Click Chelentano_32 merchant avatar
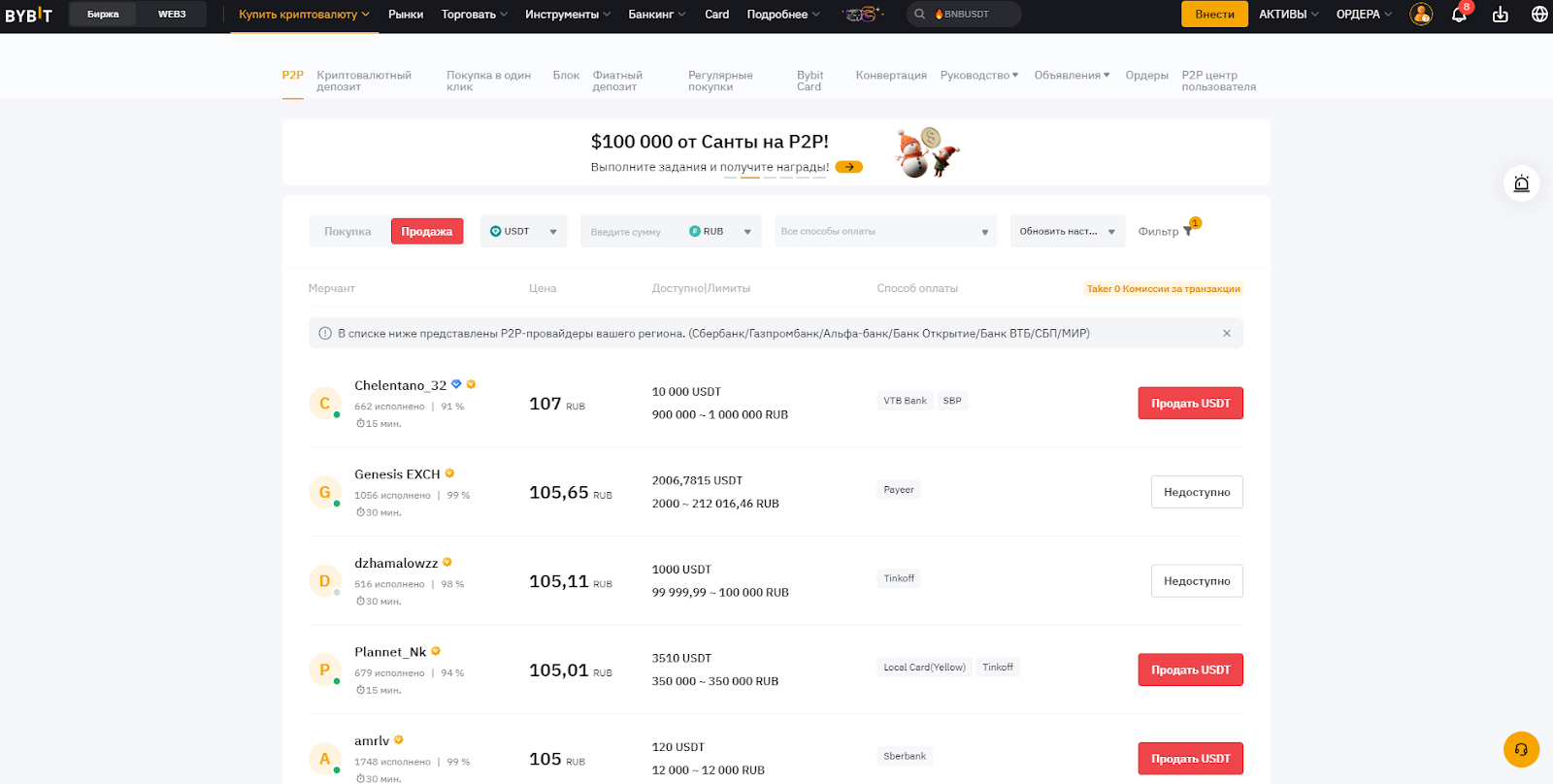Screen dimensions: 1553x784 coord(324,403)
